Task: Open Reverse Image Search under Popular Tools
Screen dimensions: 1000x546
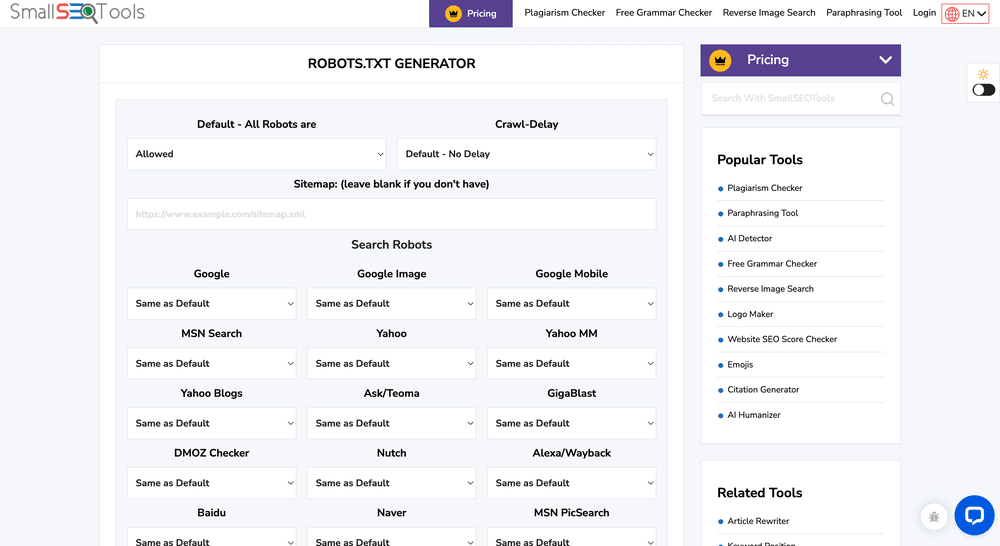Action: click(770, 289)
